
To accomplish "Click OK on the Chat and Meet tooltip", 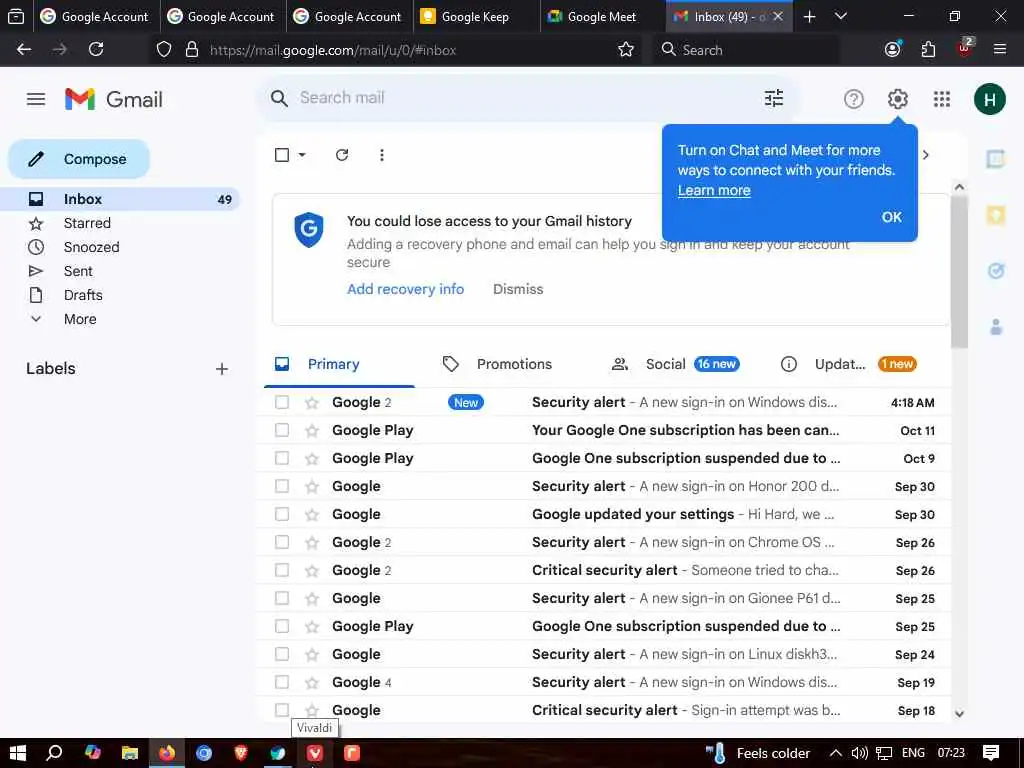I will [891, 217].
